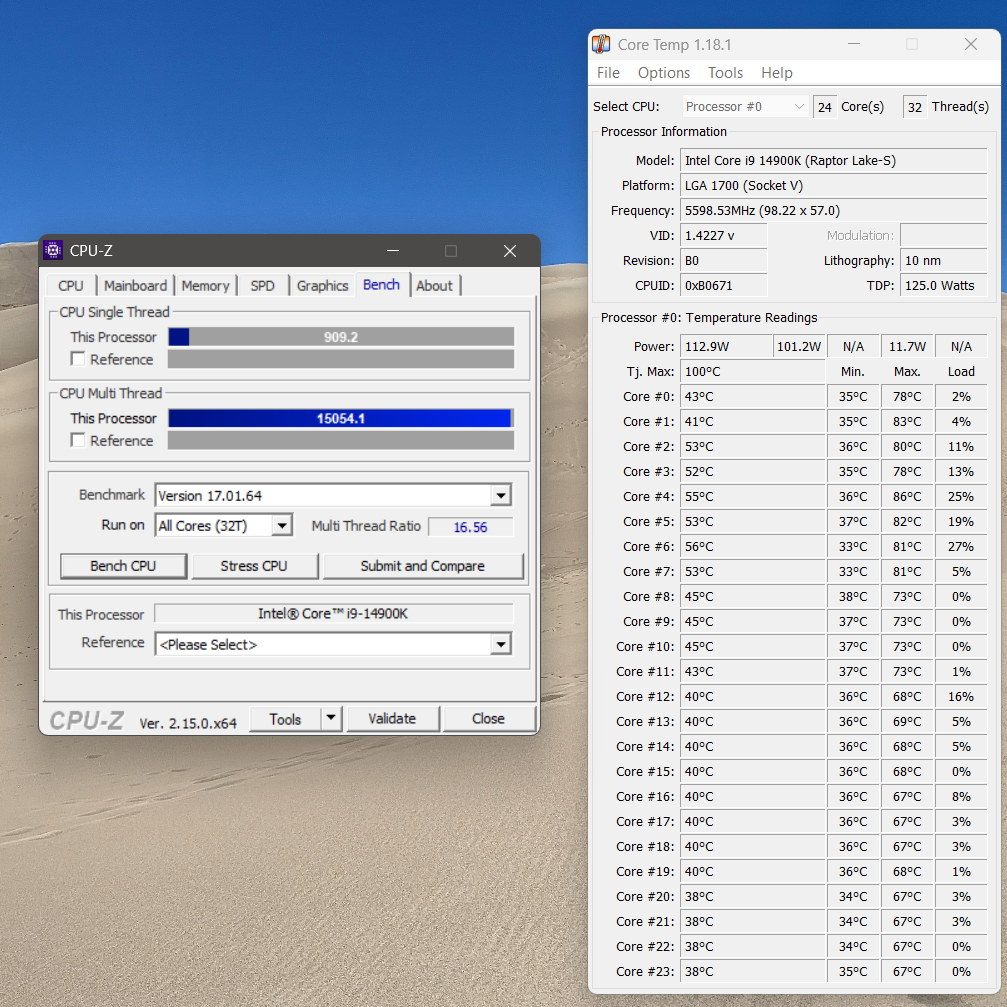Enable Reference checkbox under CPU Single Thread
The height and width of the screenshot is (1007, 1007).
(x=78, y=359)
